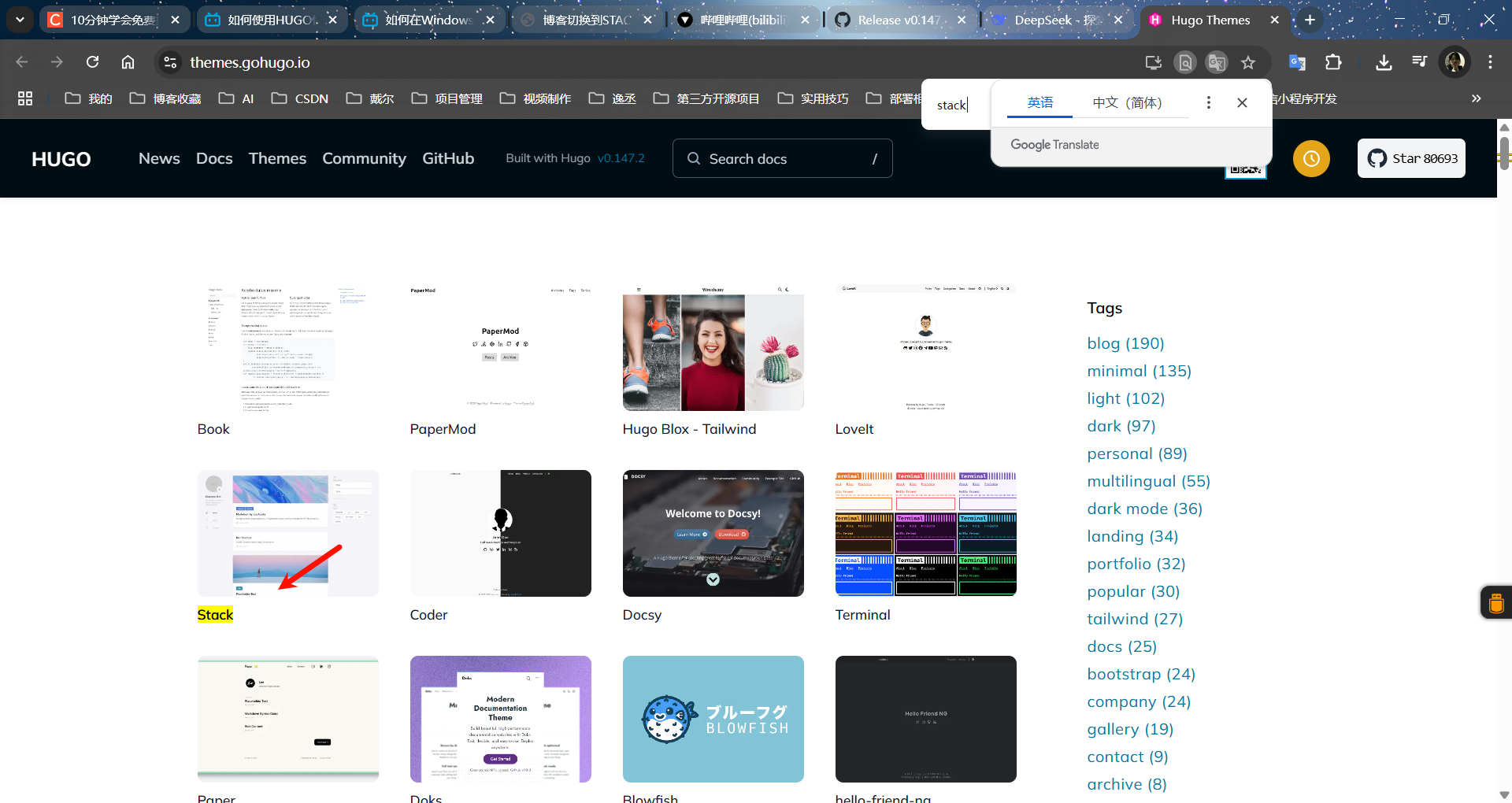
Task: Open the bookmarks apps grid icon
Action: click(25, 98)
